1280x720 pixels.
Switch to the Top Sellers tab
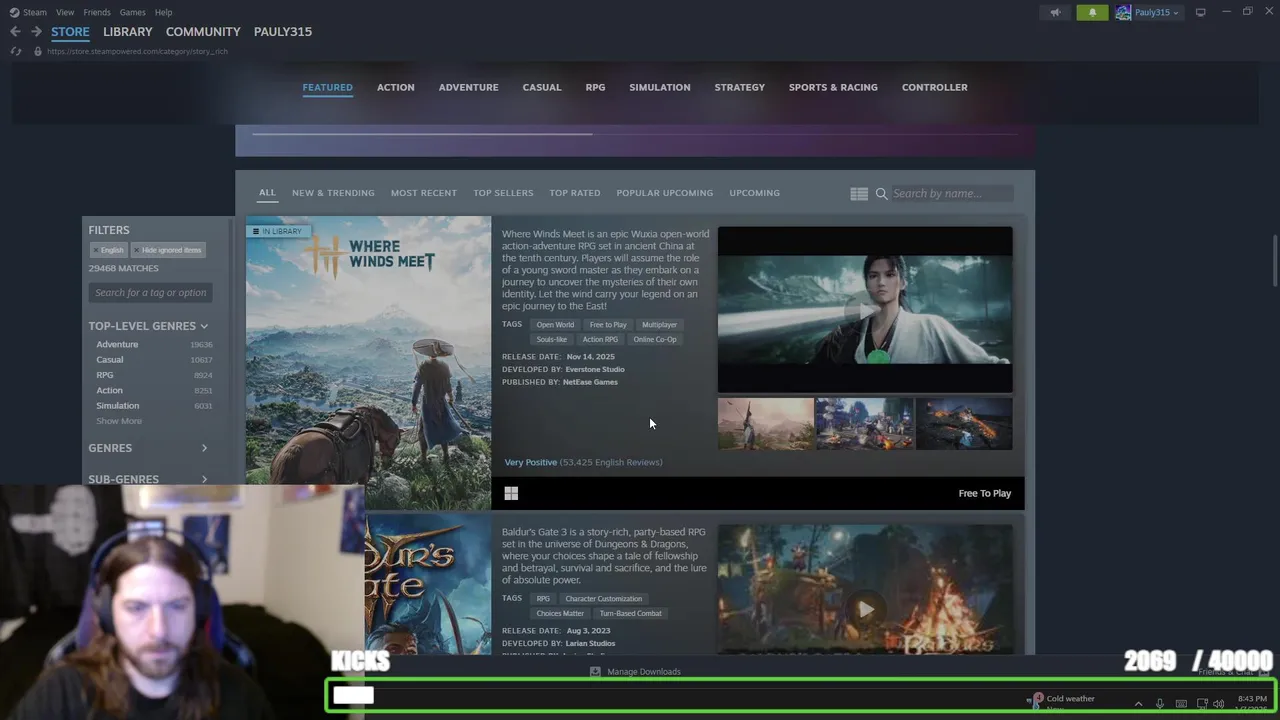coord(503,193)
